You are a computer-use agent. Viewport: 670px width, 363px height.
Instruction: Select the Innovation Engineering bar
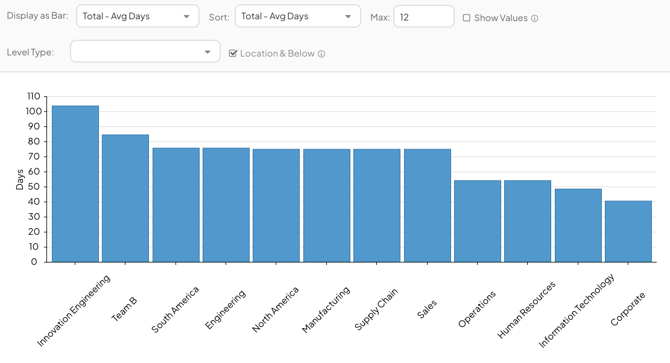(x=75, y=184)
